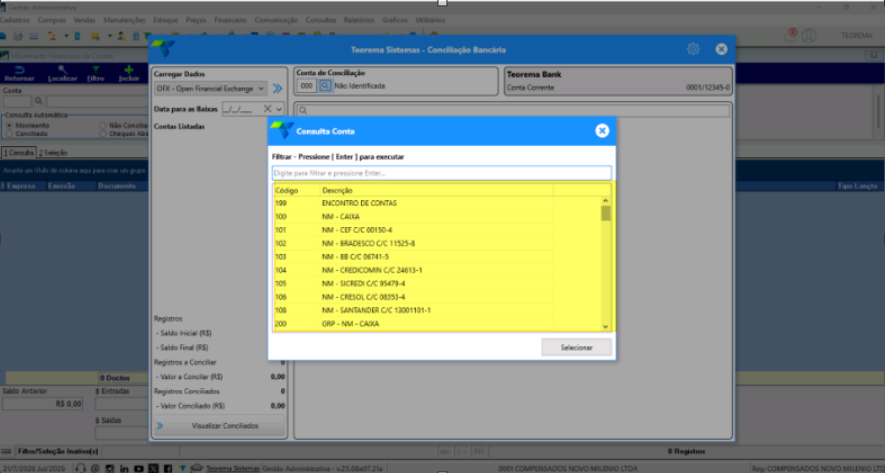Open Consultas menu
The height and width of the screenshot is (473, 885).
tap(321, 20)
